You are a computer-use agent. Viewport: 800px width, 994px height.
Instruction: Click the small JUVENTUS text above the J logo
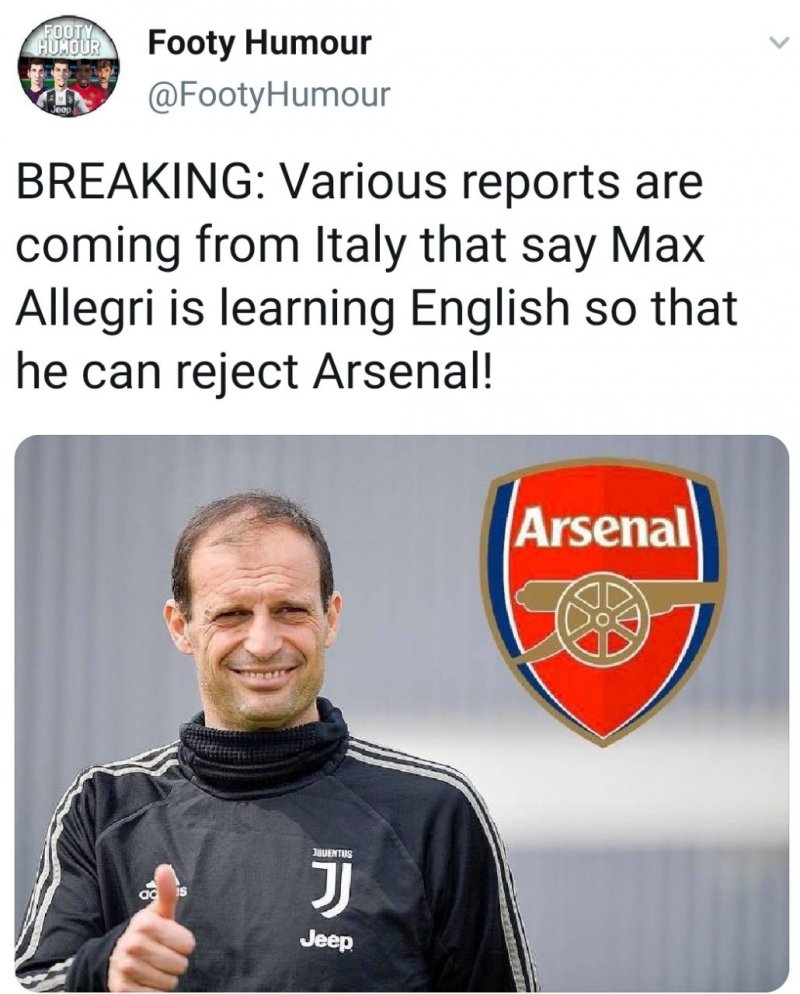[x=332, y=853]
